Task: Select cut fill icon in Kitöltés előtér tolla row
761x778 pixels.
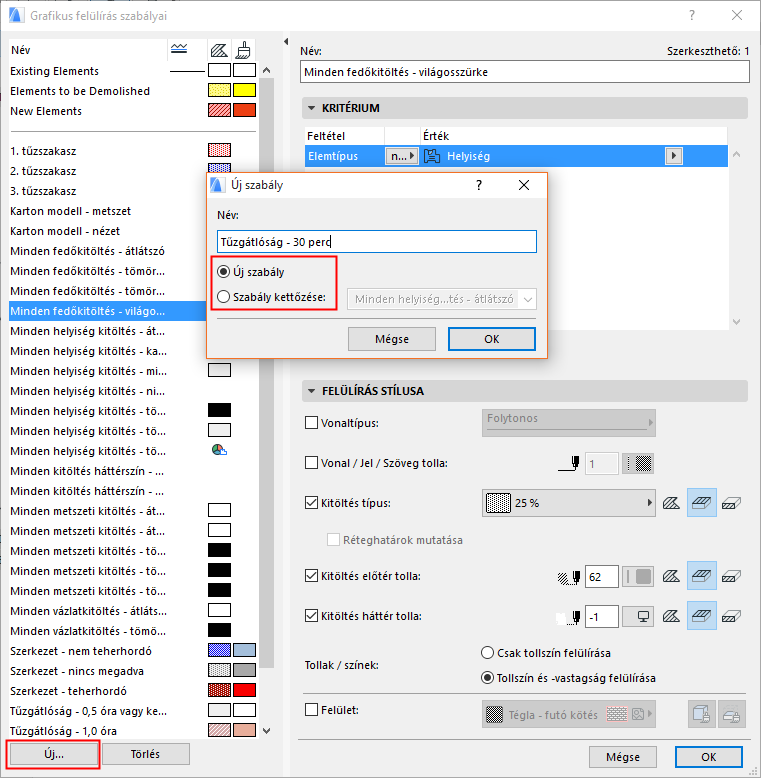Action: pyautogui.click(x=671, y=576)
